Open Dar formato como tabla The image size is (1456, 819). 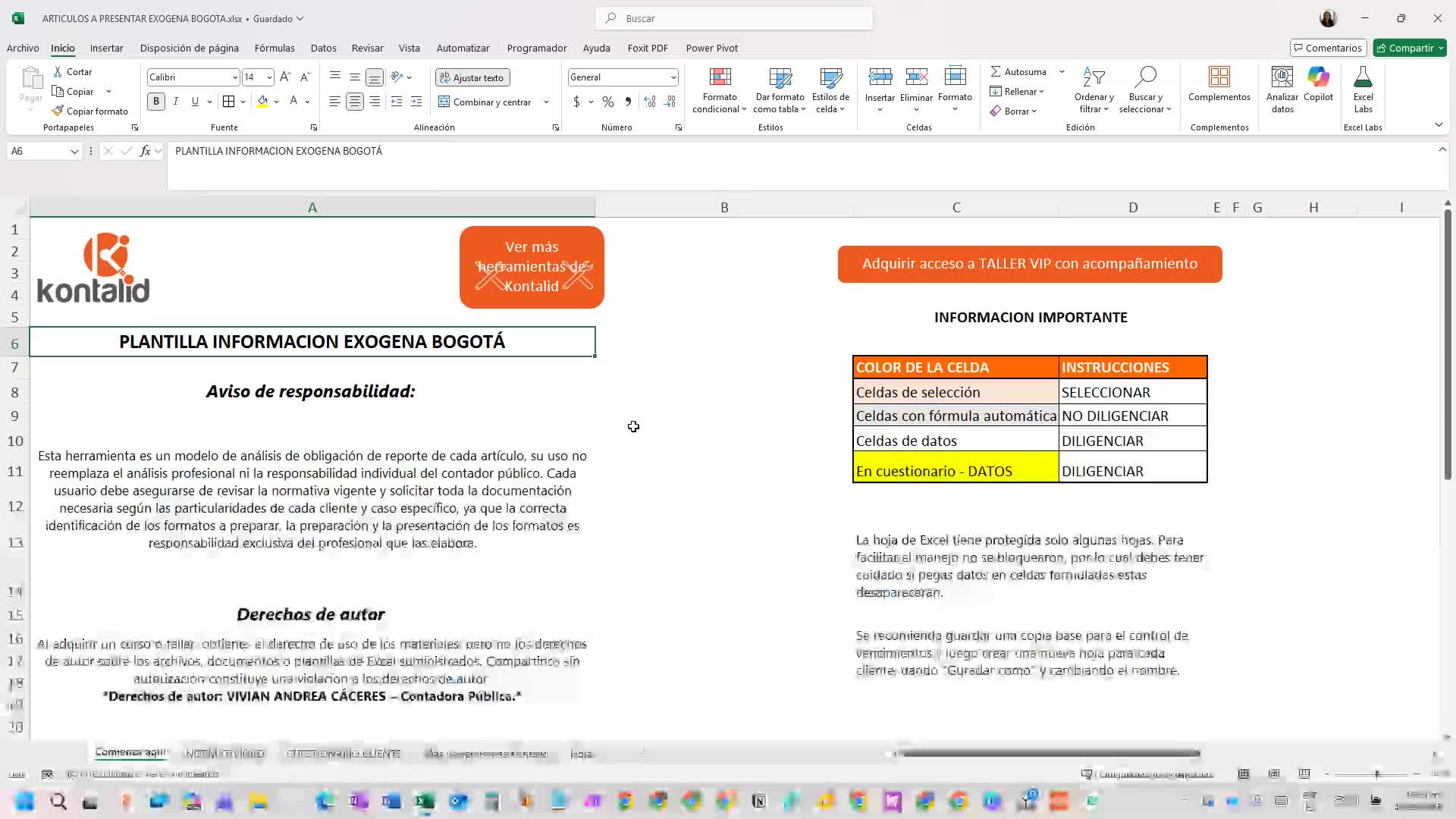[x=780, y=90]
